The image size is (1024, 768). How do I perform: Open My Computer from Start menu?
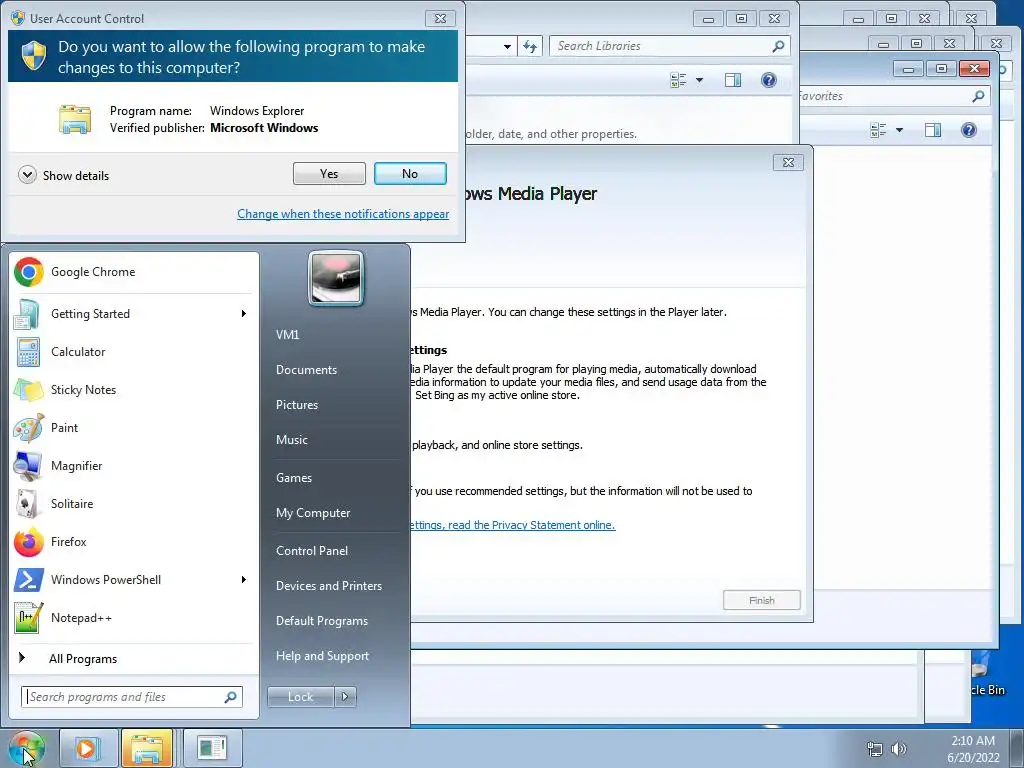tap(313, 513)
